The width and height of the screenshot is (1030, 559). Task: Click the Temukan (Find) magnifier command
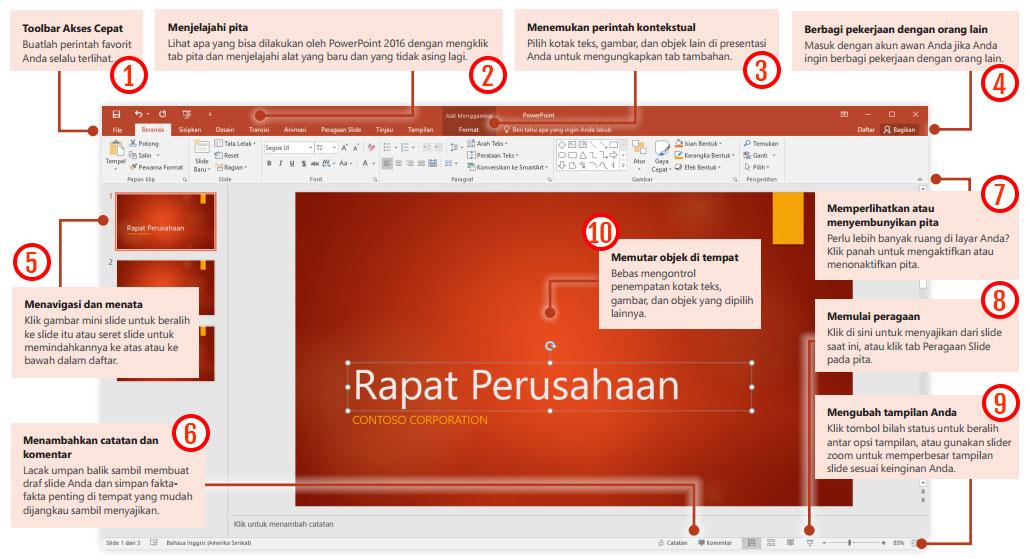pos(761,143)
